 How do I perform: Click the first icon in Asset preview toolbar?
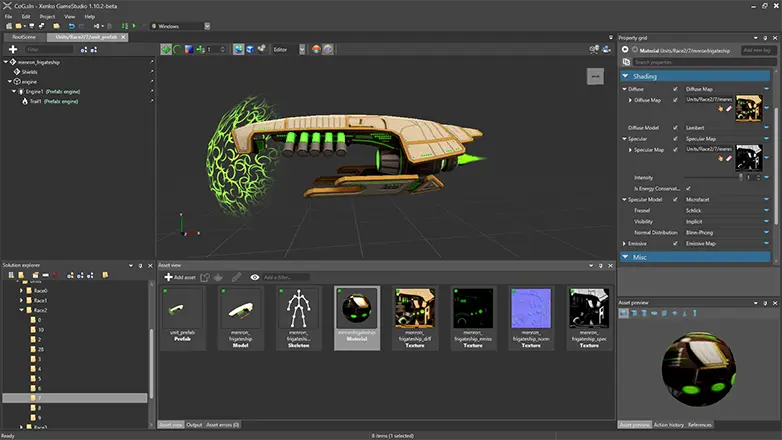click(x=623, y=313)
